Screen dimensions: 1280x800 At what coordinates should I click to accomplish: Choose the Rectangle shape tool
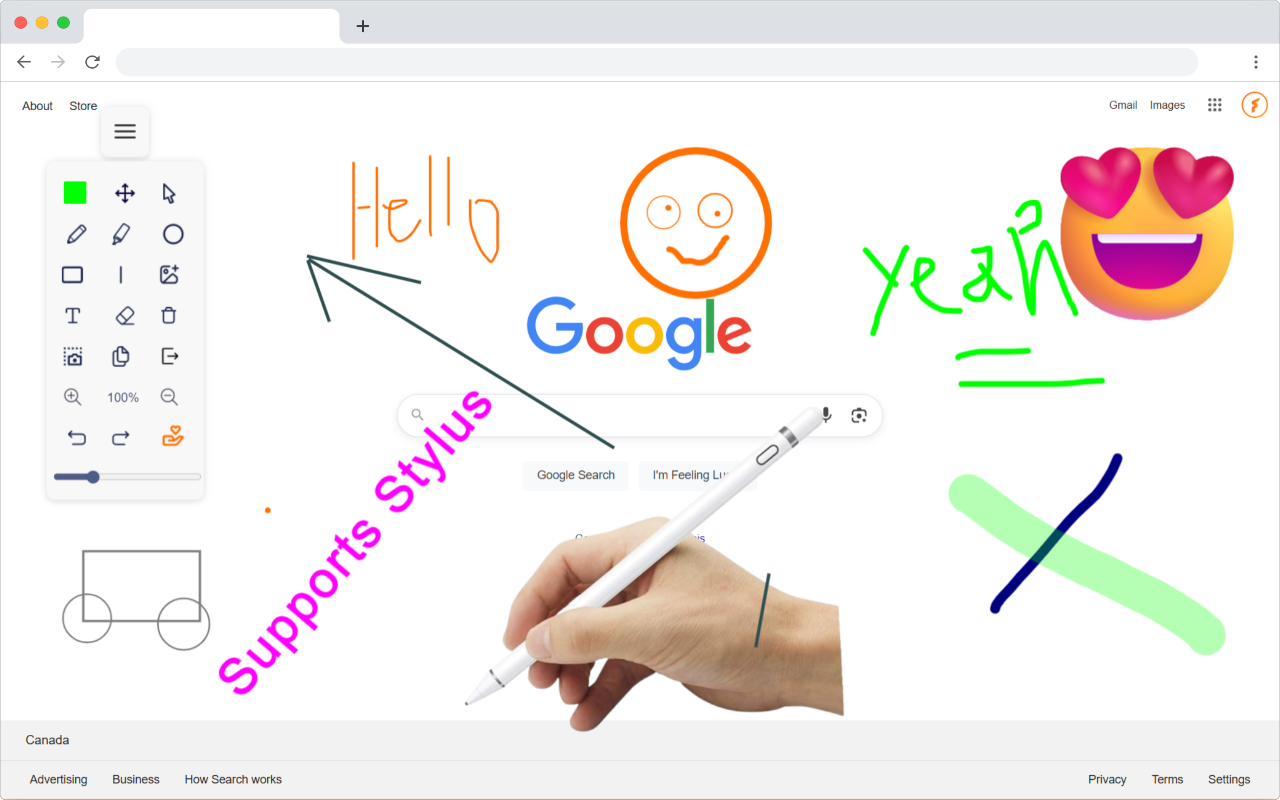coord(72,274)
